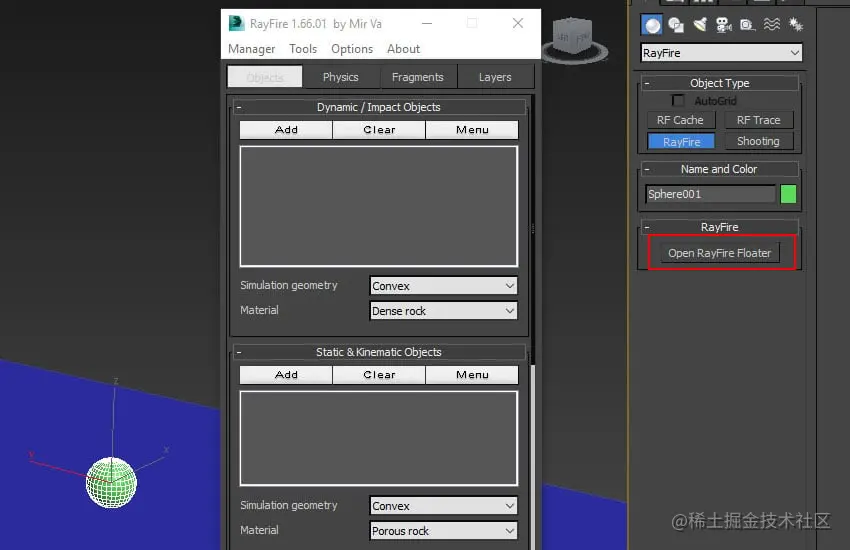
Task: Open Static objects Simulation geometry Convex dropdown
Action: [443, 506]
